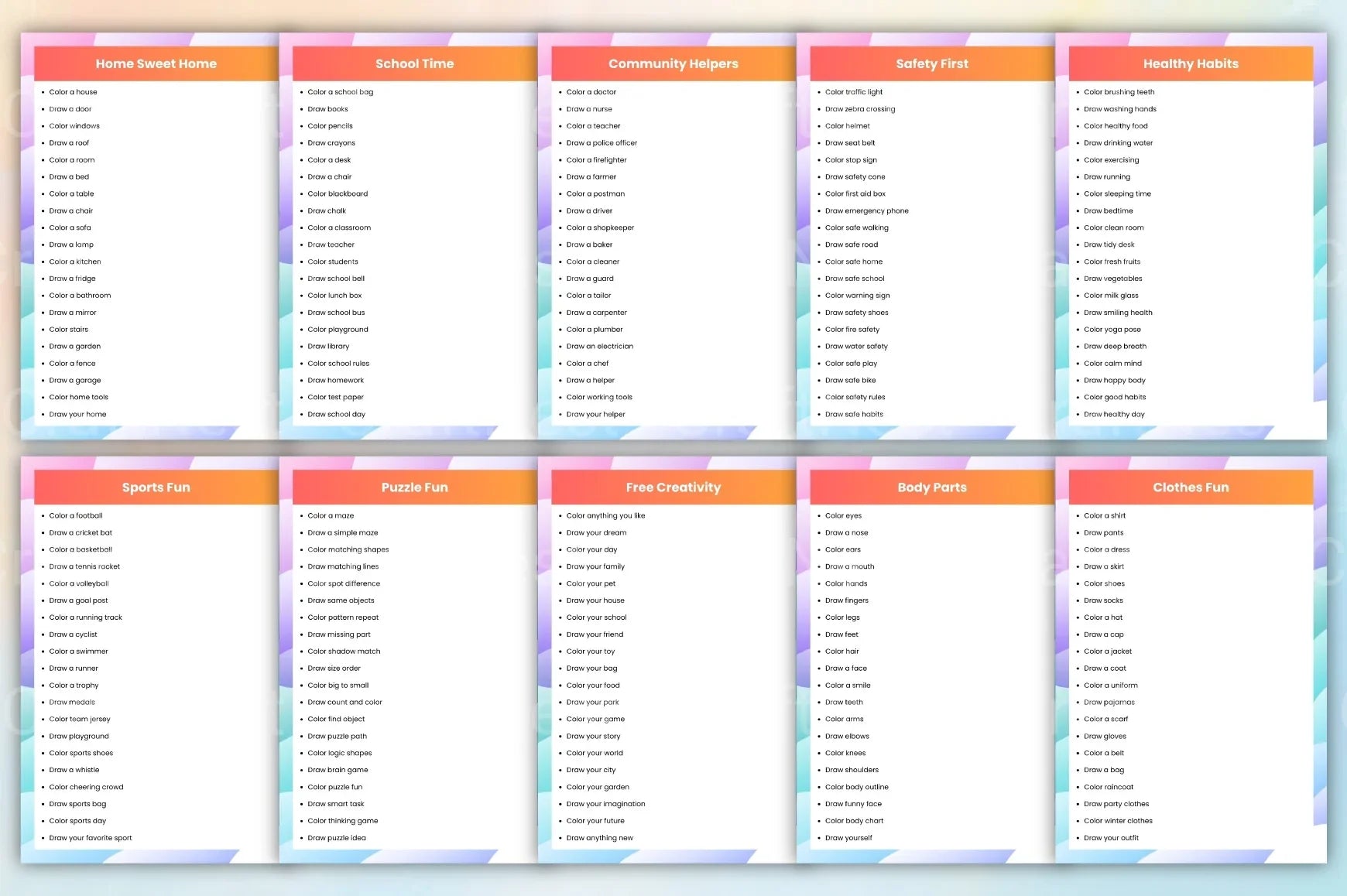The height and width of the screenshot is (896, 1347).
Task: Click the 'Color spot difference' list item
Action: point(344,584)
